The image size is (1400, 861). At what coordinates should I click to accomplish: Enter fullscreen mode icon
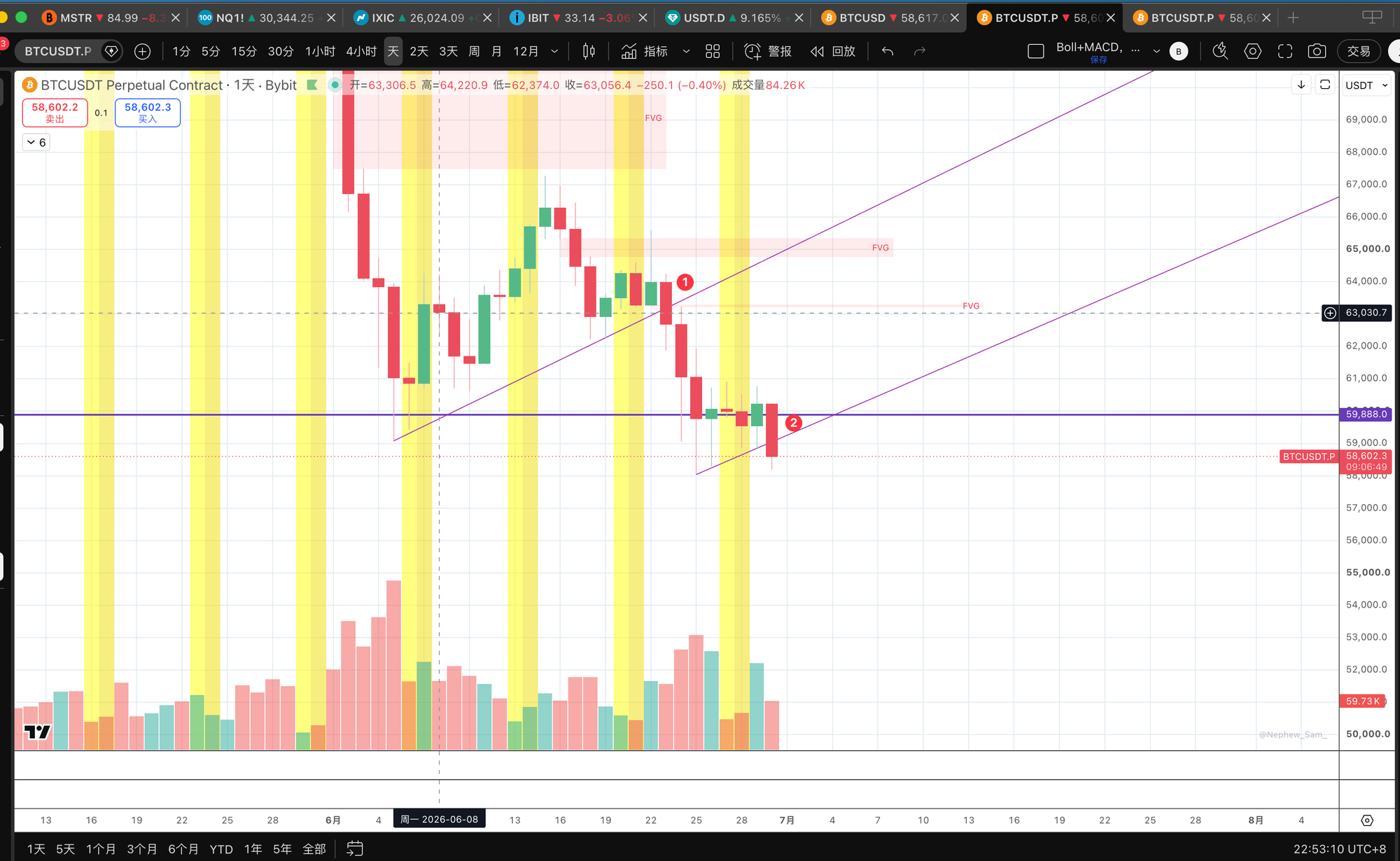pyautogui.click(x=1285, y=51)
